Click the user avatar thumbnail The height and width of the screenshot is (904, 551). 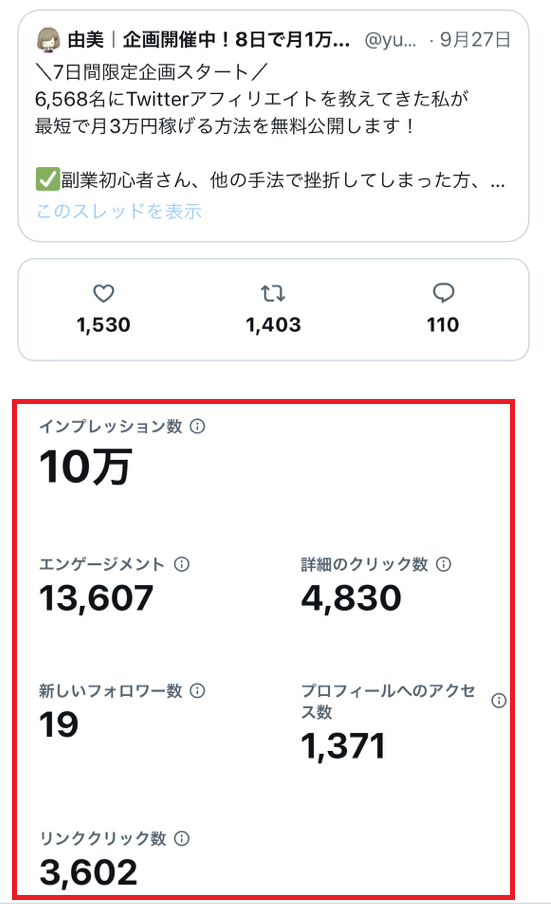tap(48, 40)
